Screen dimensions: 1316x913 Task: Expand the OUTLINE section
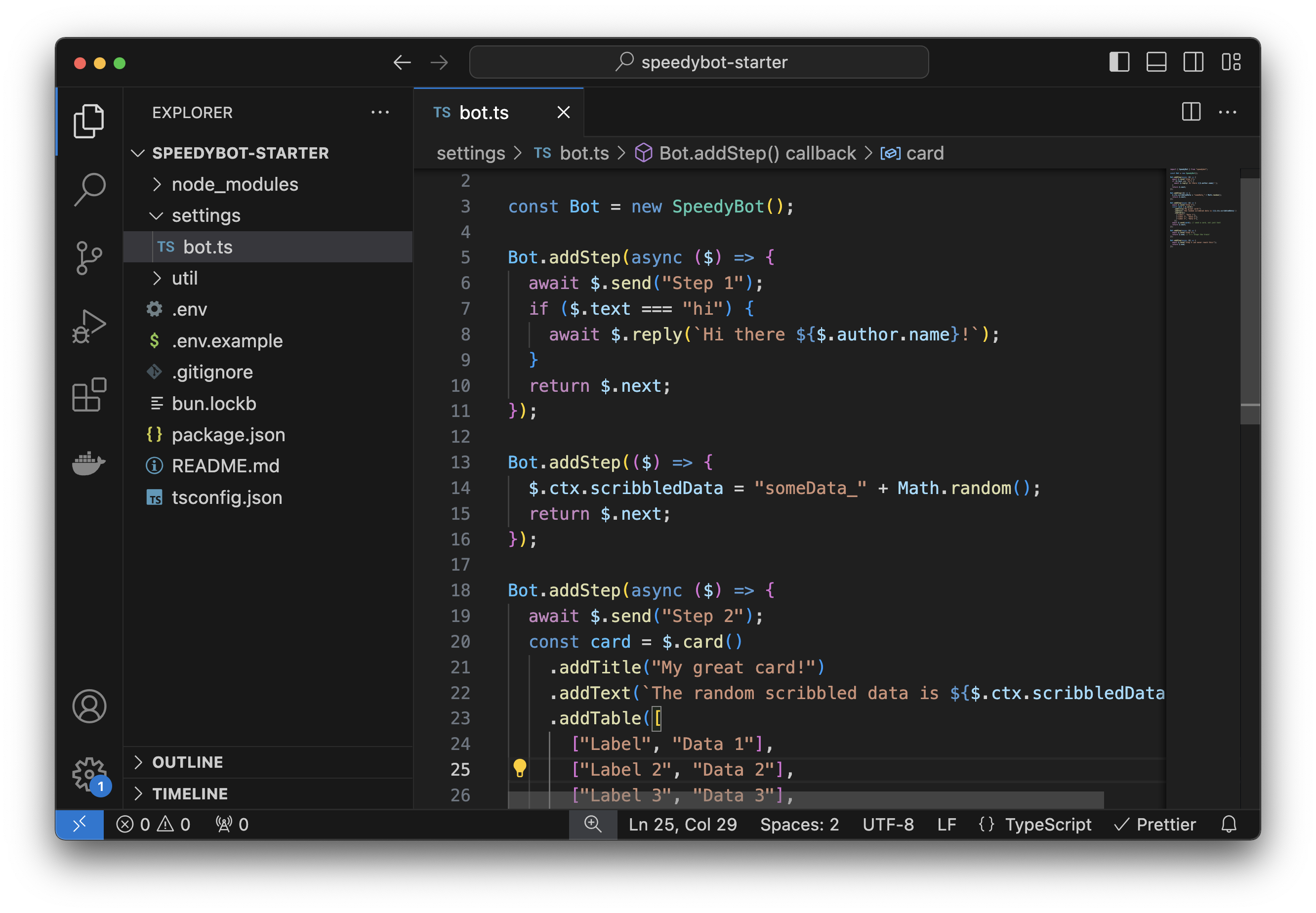coord(188,762)
